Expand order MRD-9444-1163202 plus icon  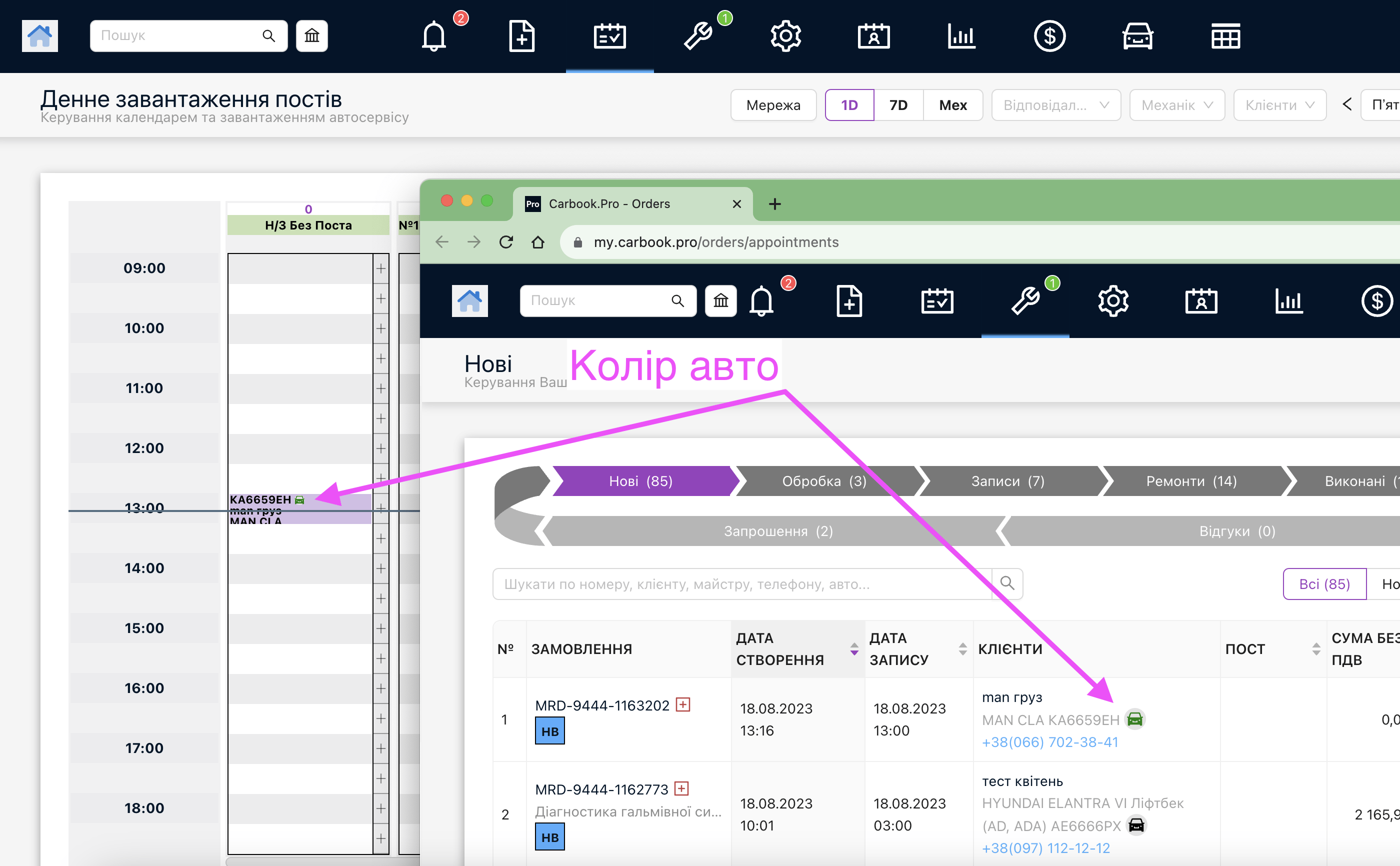(682, 704)
